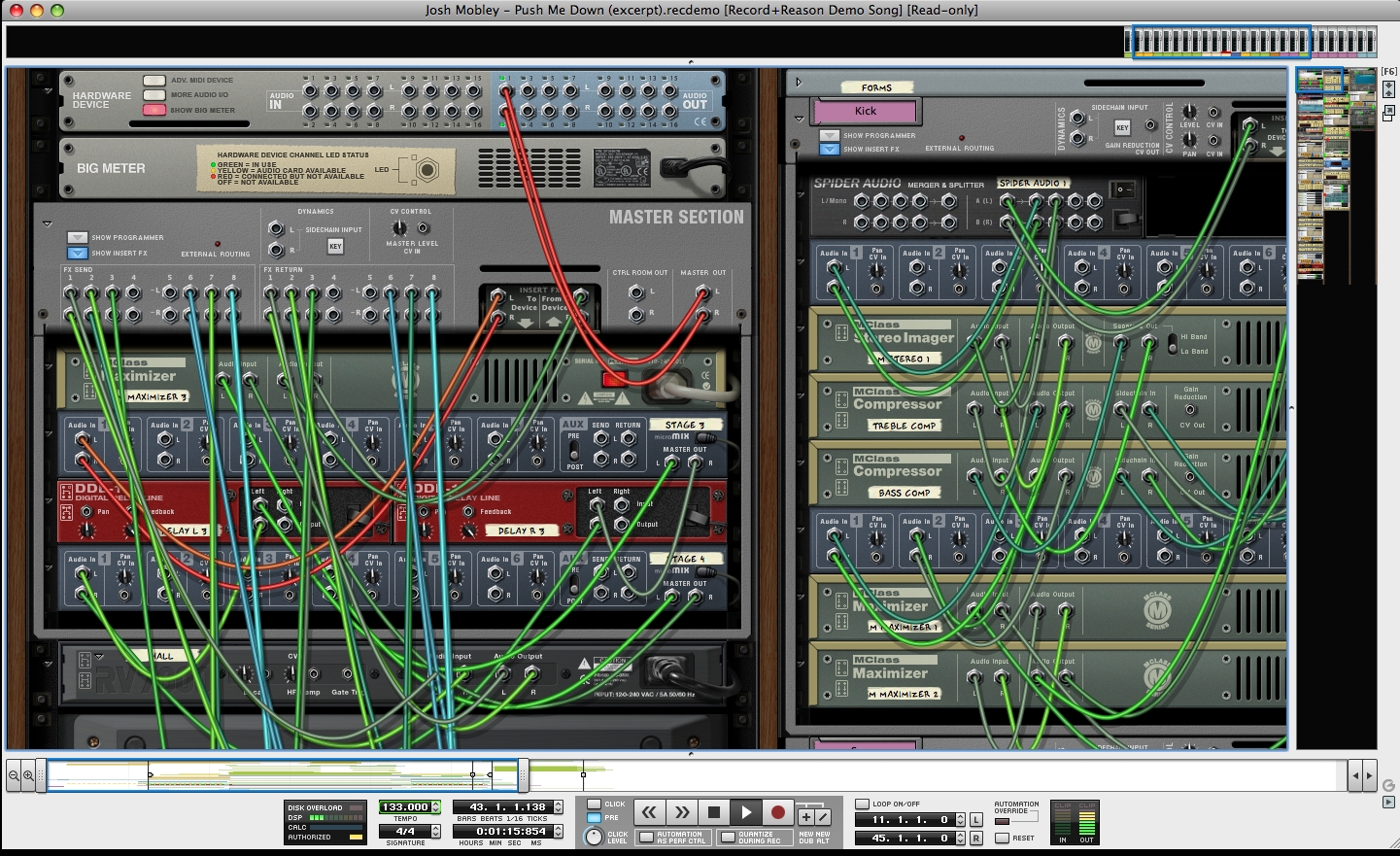Image resolution: width=1400 pixels, height=856 pixels.
Task: Toggle the Pre-count checkbox
Action: 594,817
